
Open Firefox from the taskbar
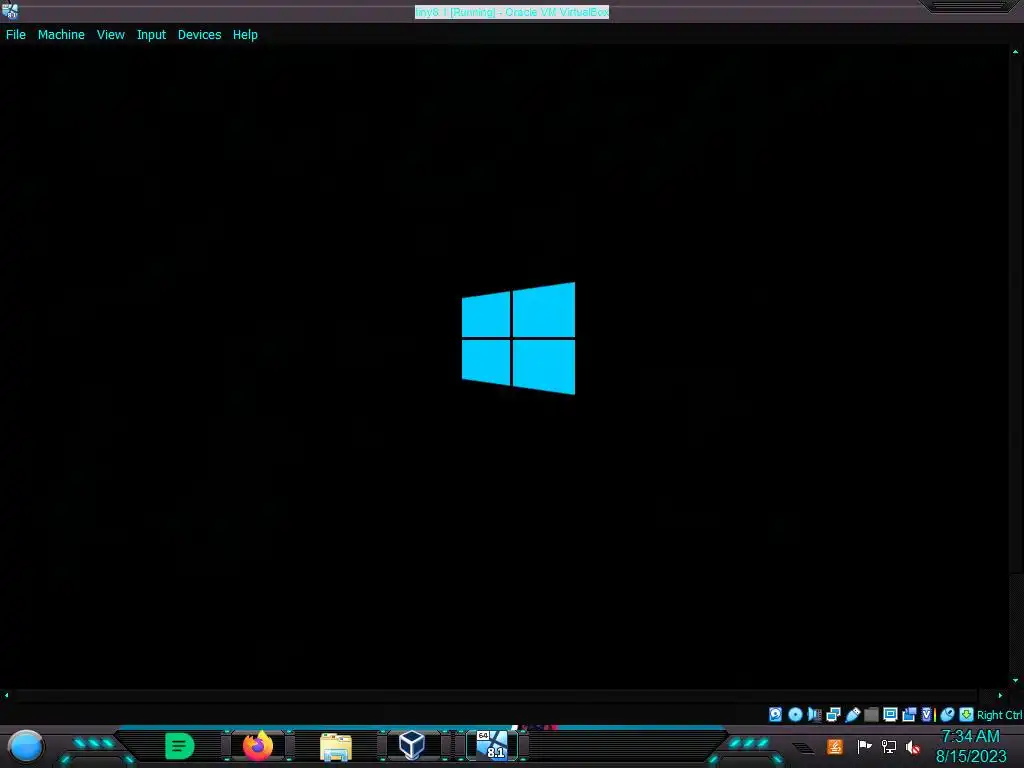click(258, 746)
